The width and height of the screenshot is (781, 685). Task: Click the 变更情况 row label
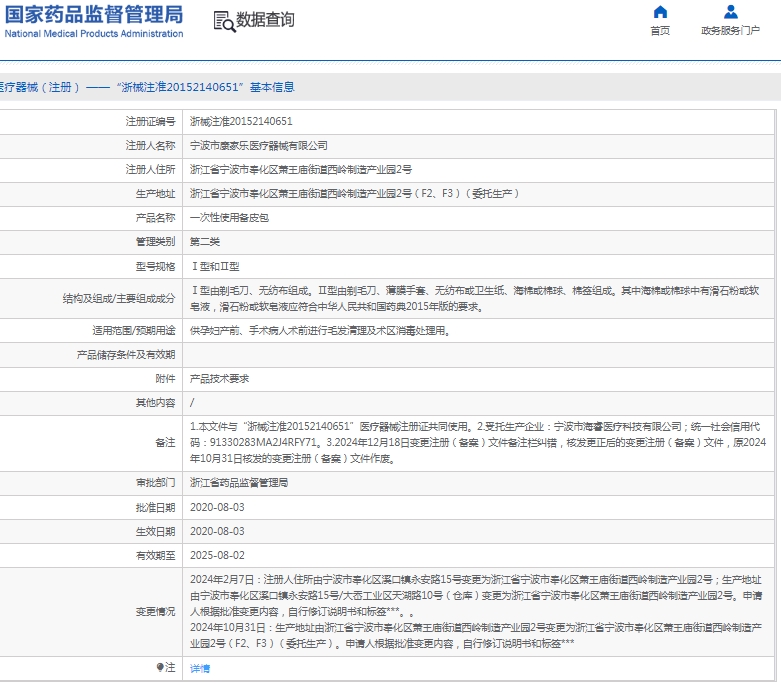click(155, 610)
